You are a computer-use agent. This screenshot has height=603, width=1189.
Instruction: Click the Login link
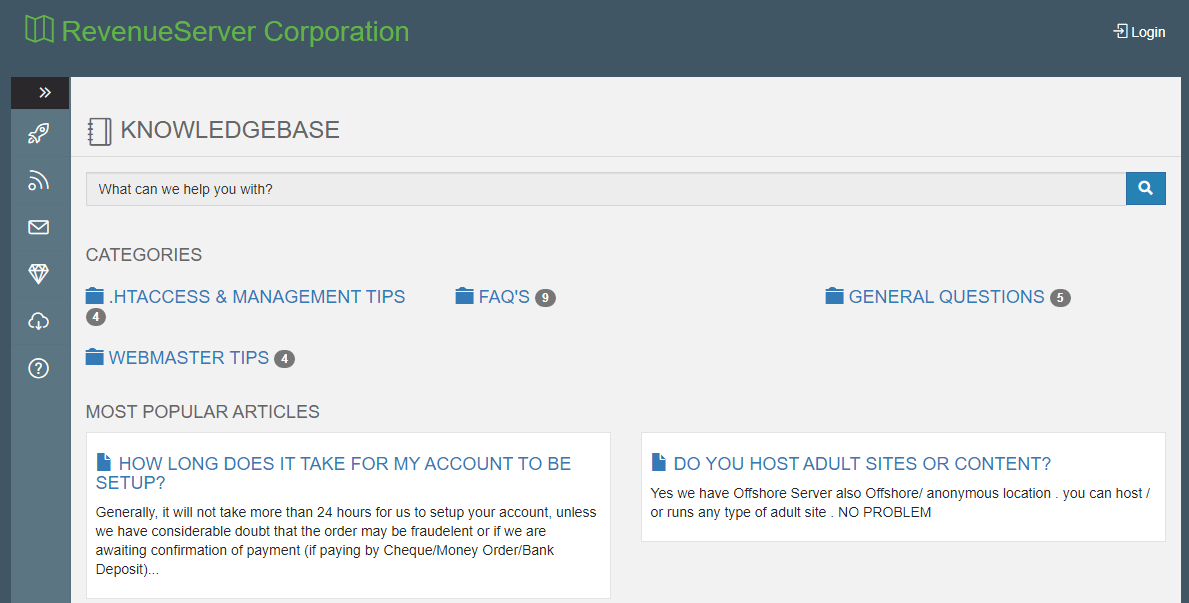tap(1139, 32)
